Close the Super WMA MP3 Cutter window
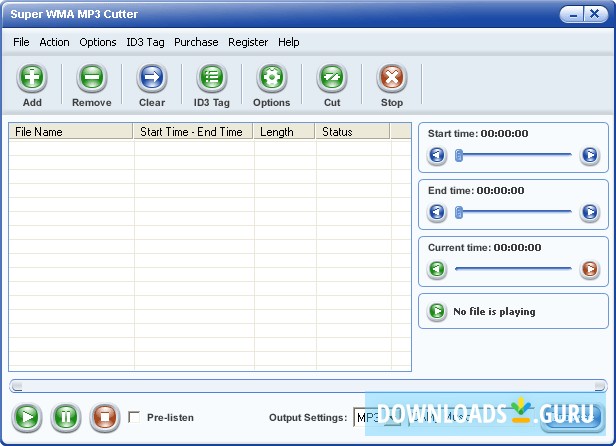 point(596,15)
